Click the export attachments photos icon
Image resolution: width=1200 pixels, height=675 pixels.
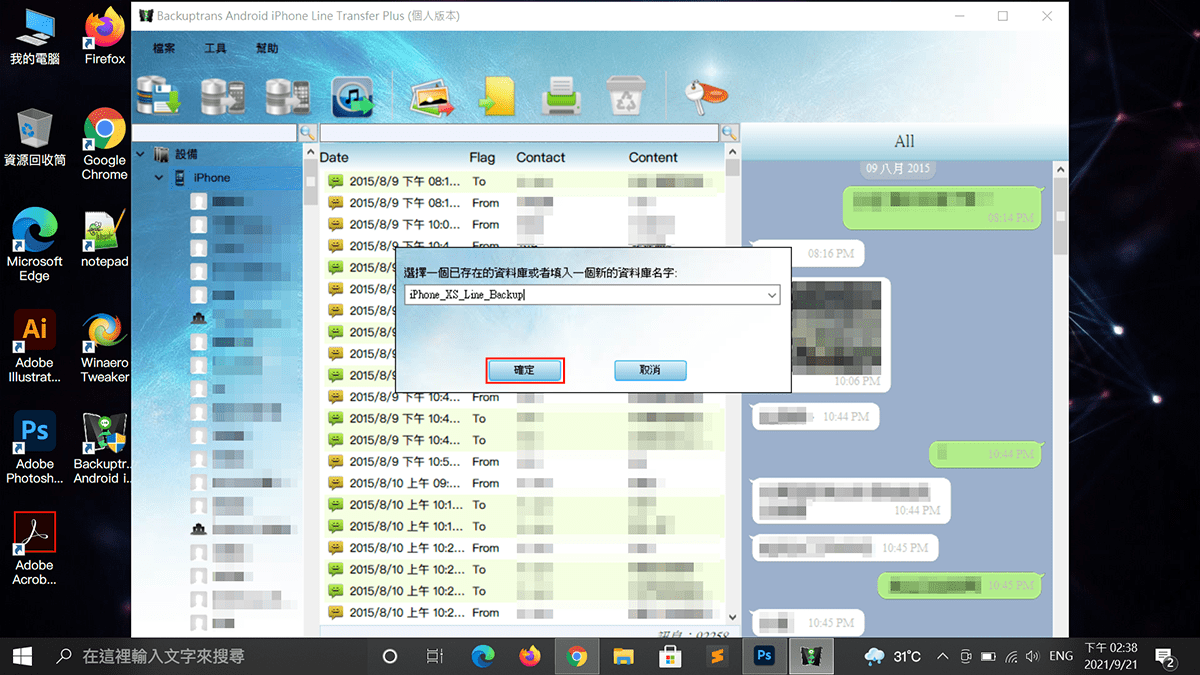point(431,96)
